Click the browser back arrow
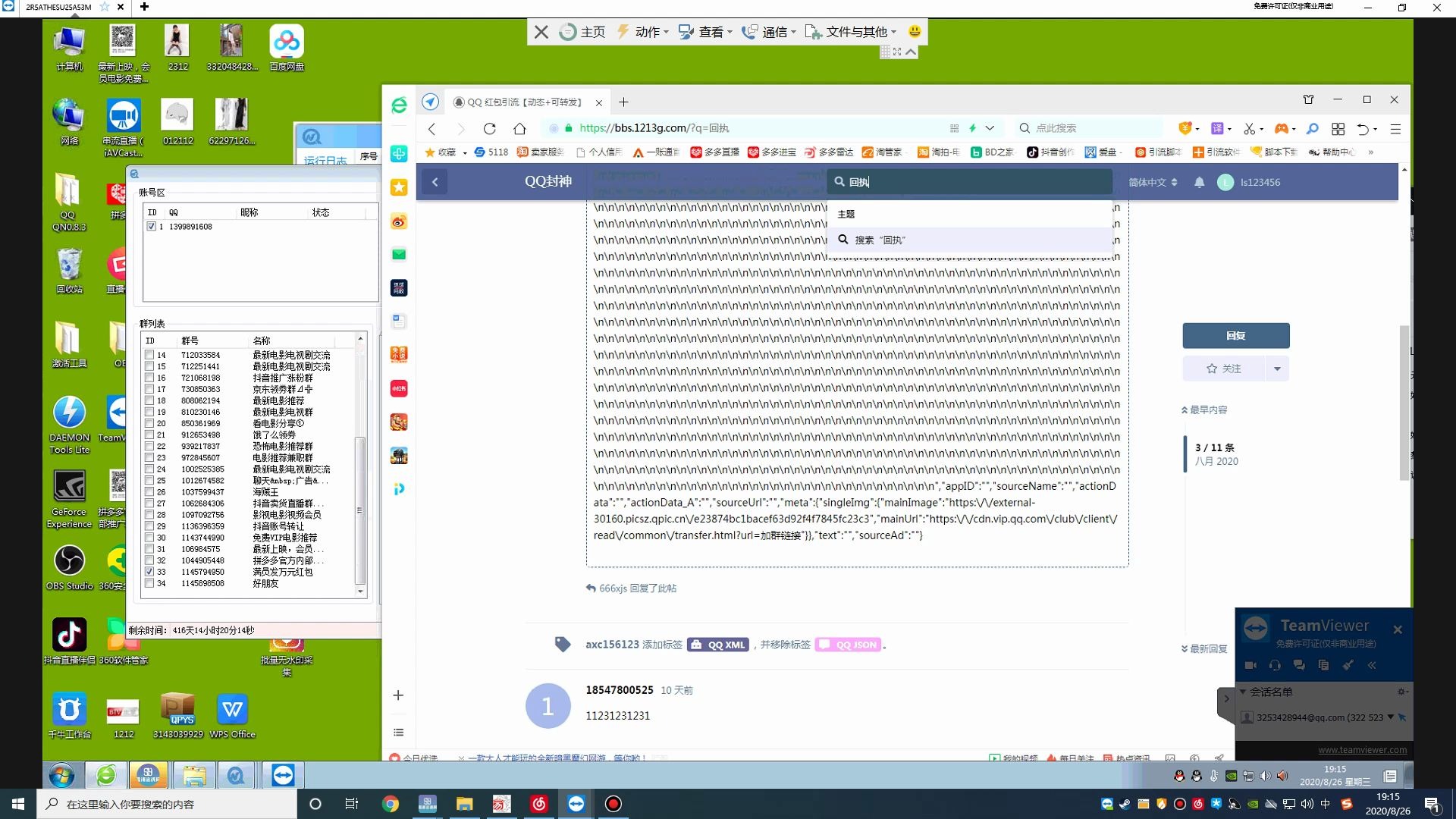Viewport: 1456px width, 819px height. point(431,129)
